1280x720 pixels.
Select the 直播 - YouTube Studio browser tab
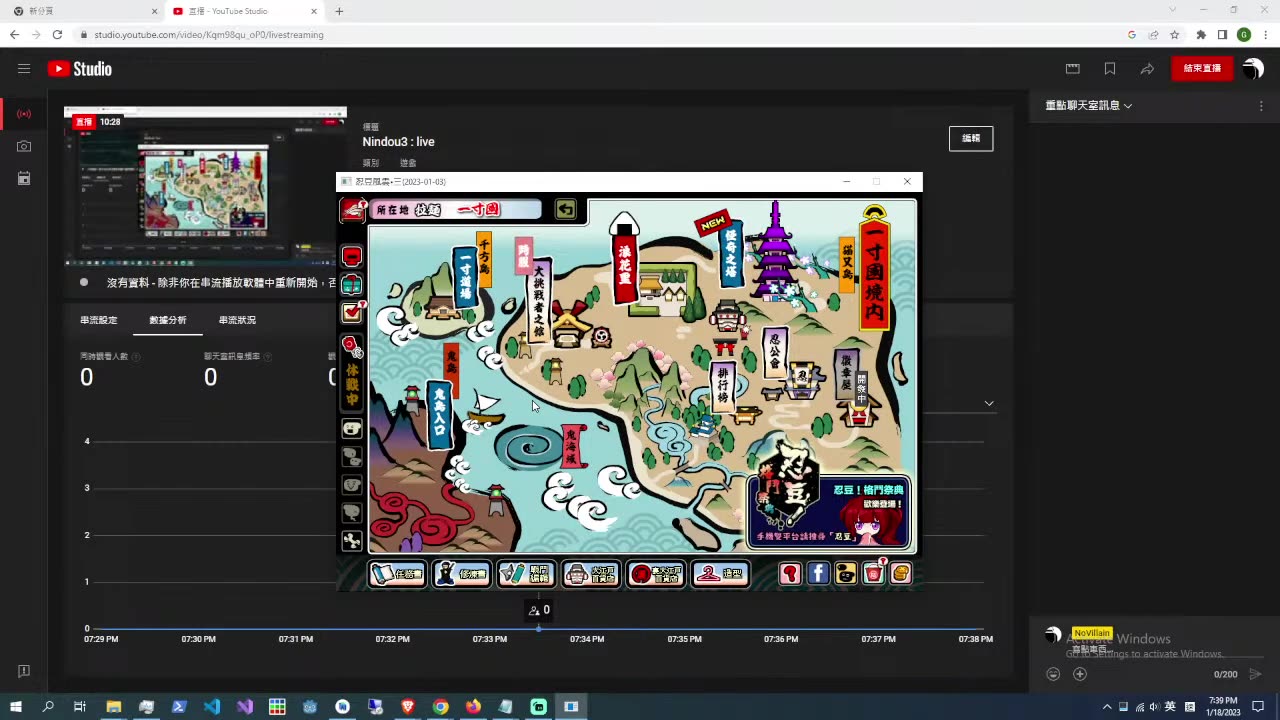coord(244,11)
